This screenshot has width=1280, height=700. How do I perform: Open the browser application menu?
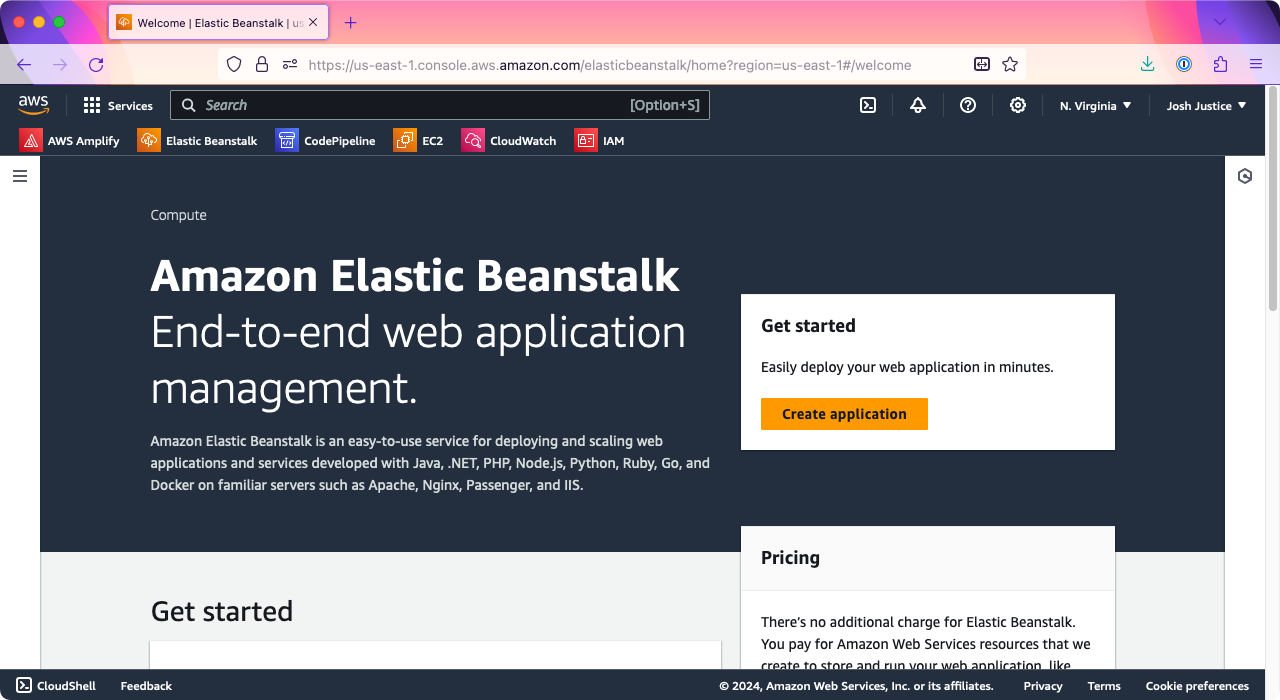pos(1256,65)
